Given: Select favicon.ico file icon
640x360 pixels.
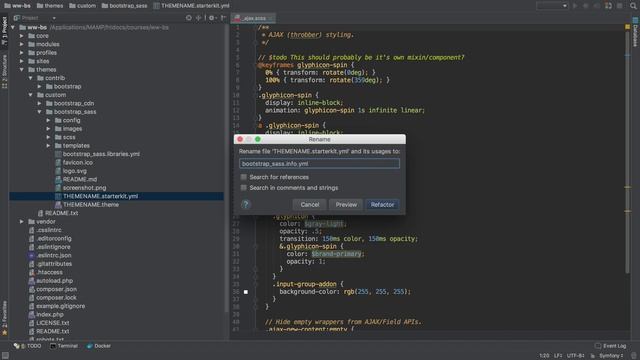Looking at the screenshot, I should (58, 162).
